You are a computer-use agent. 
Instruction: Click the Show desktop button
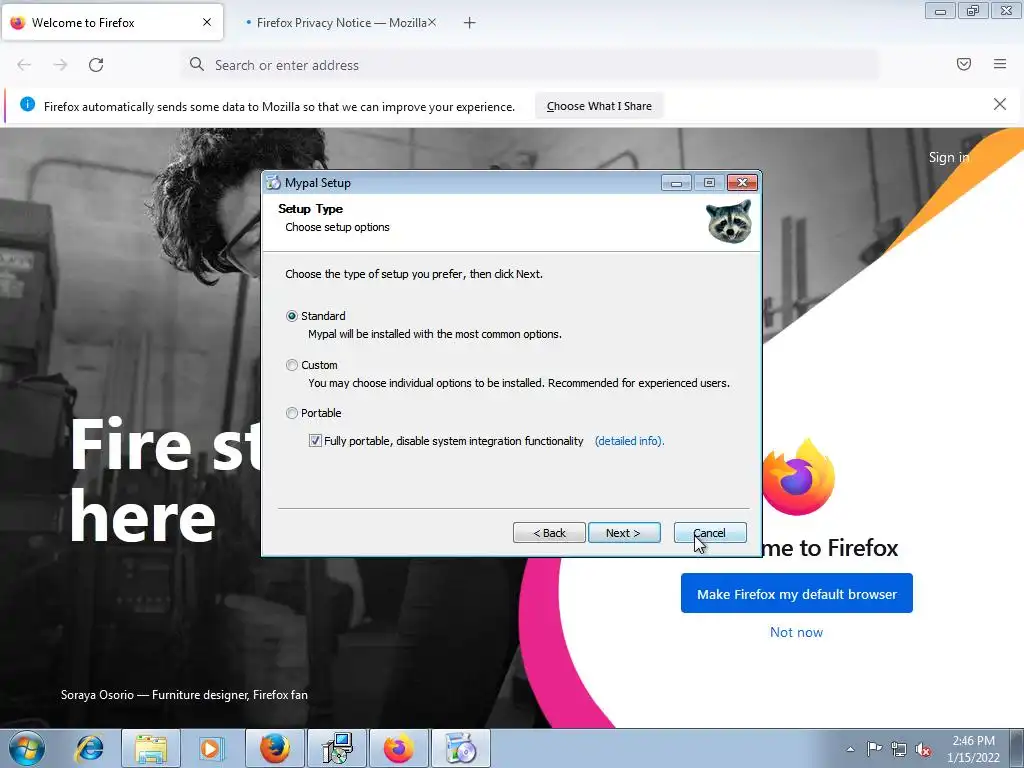point(1017,748)
